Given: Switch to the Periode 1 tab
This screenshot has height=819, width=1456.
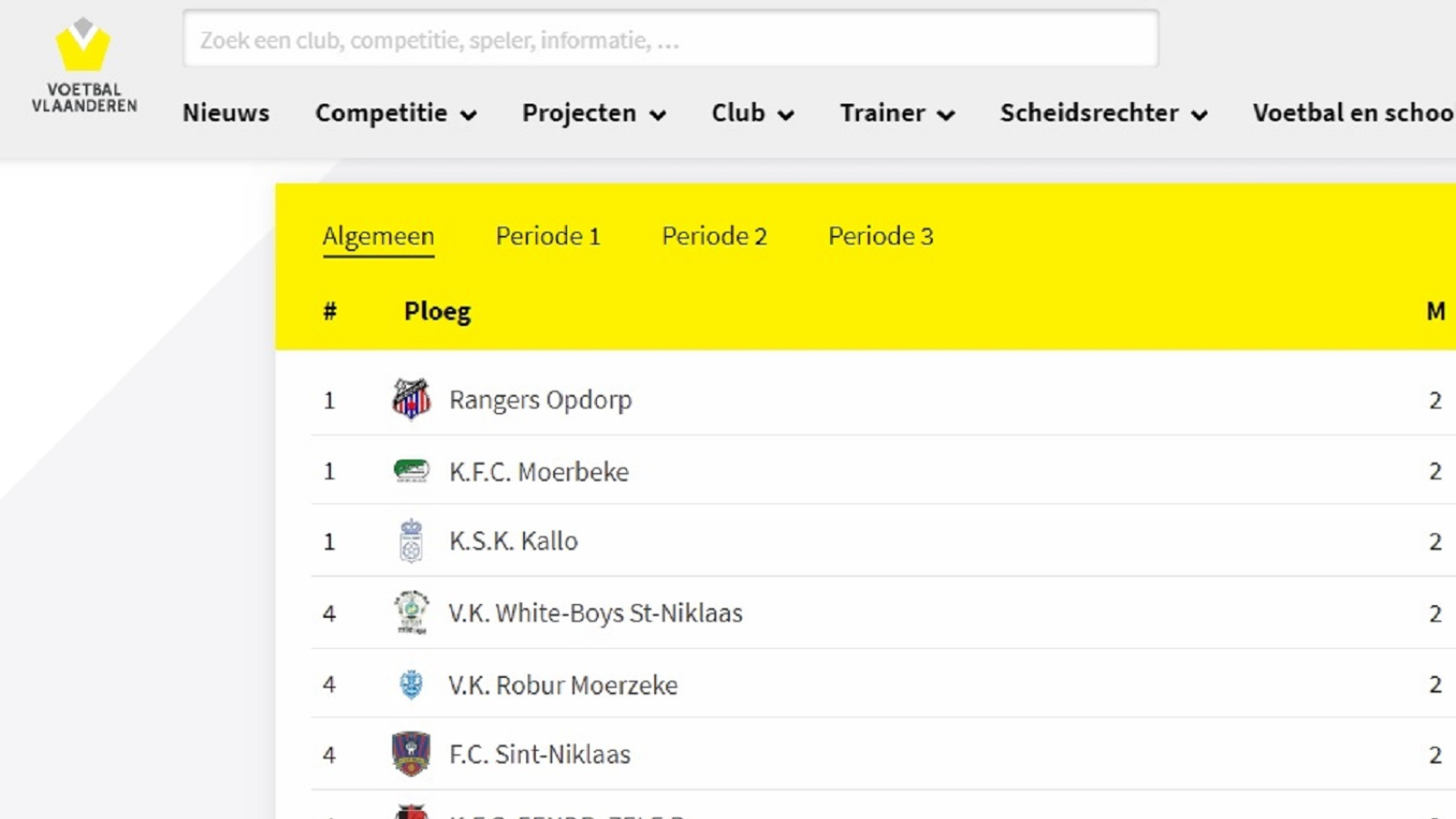Looking at the screenshot, I should 548,237.
